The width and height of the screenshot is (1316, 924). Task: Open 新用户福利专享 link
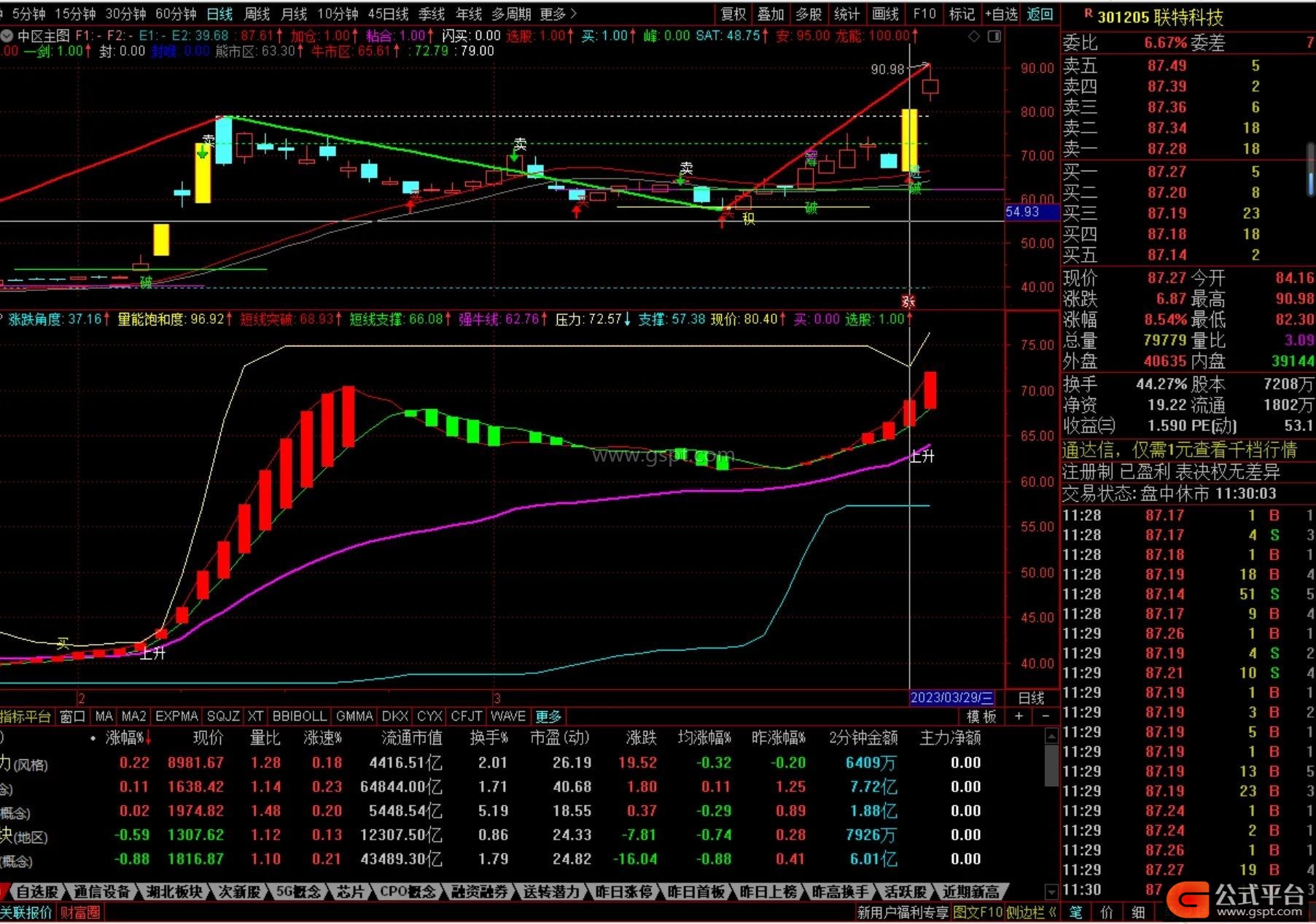tap(903, 912)
